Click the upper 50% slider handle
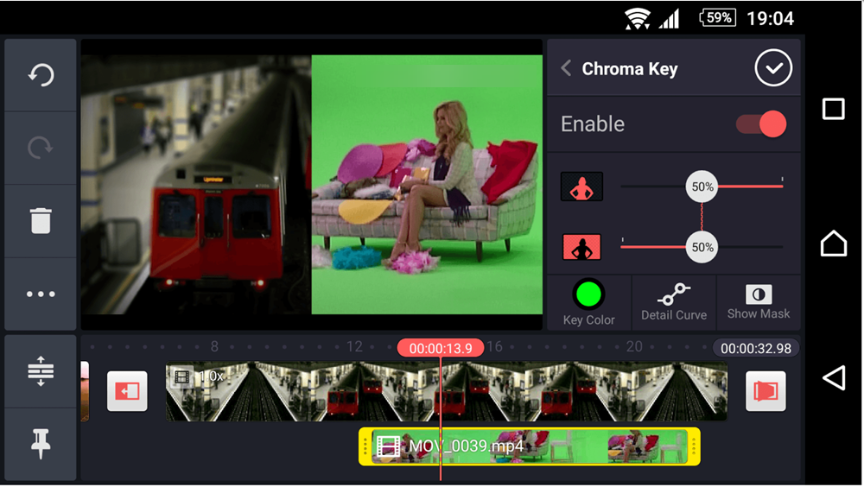864x487 pixels. tap(702, 186)
